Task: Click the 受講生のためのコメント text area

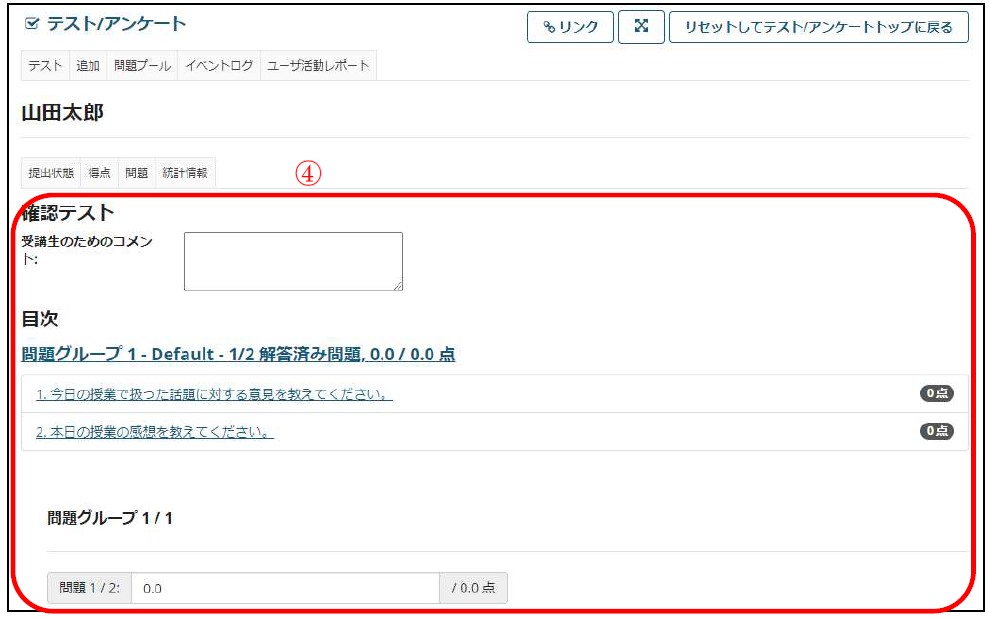Action: pyautogui.click(x=293, y=261)
